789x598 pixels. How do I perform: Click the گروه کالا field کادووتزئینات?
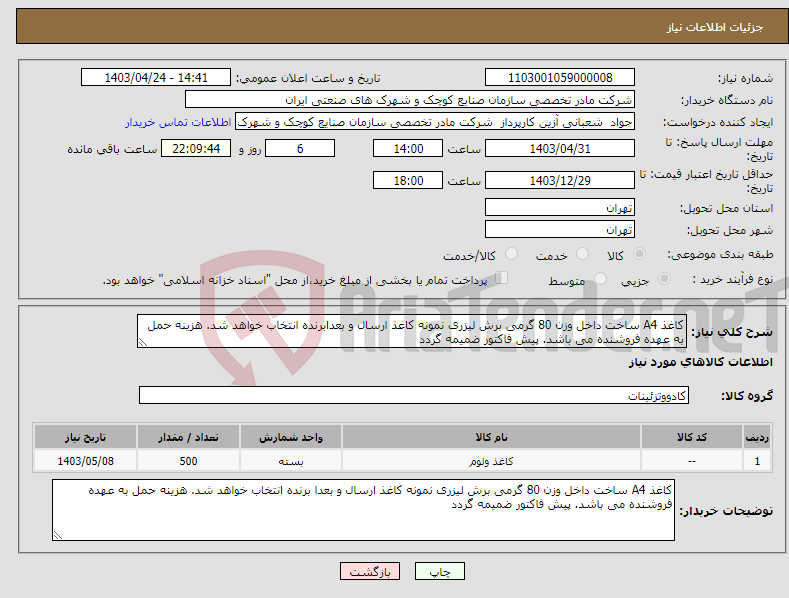[x=414, y=396]
